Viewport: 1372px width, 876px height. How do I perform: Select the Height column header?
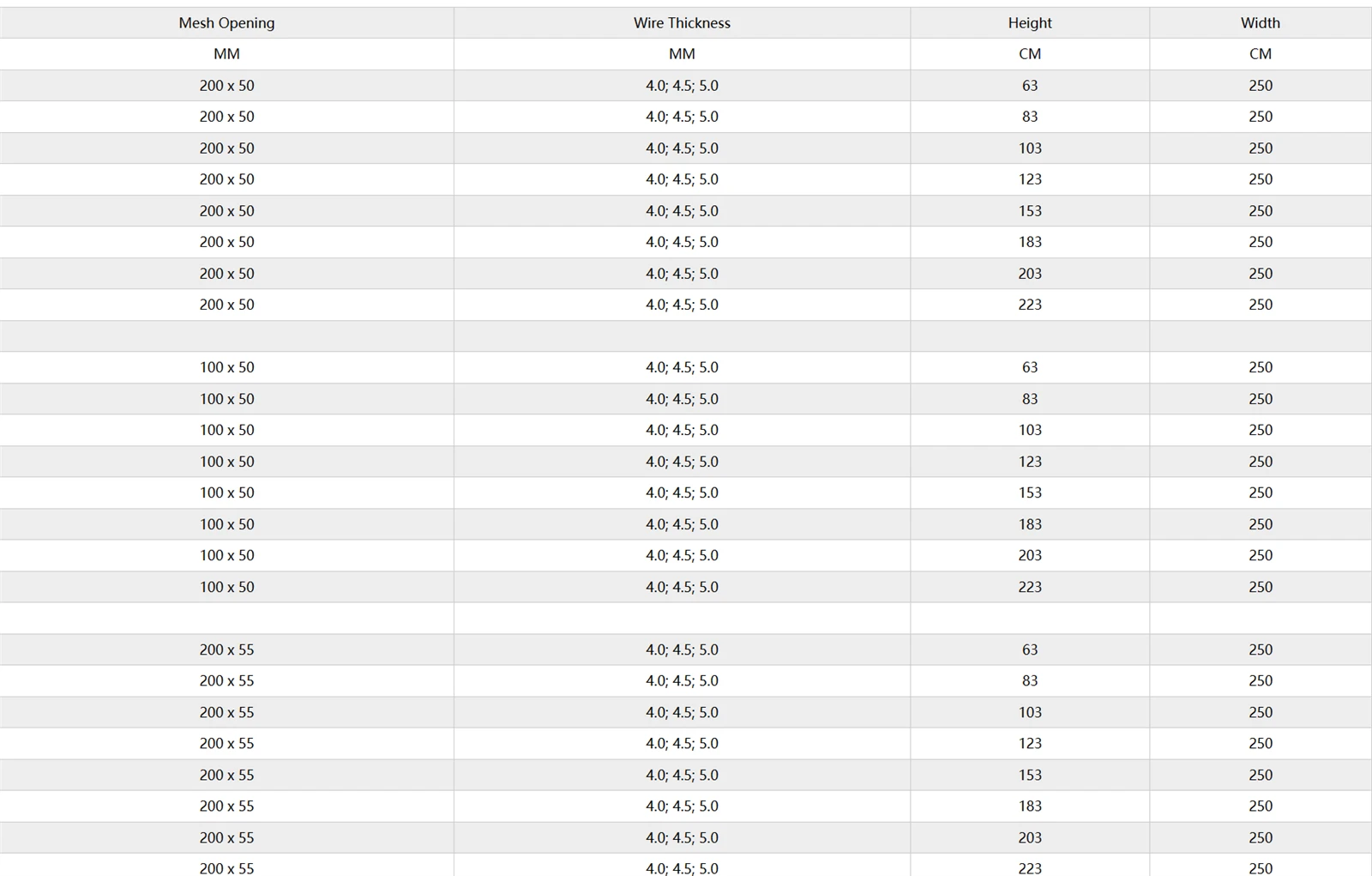[1030, 23]
